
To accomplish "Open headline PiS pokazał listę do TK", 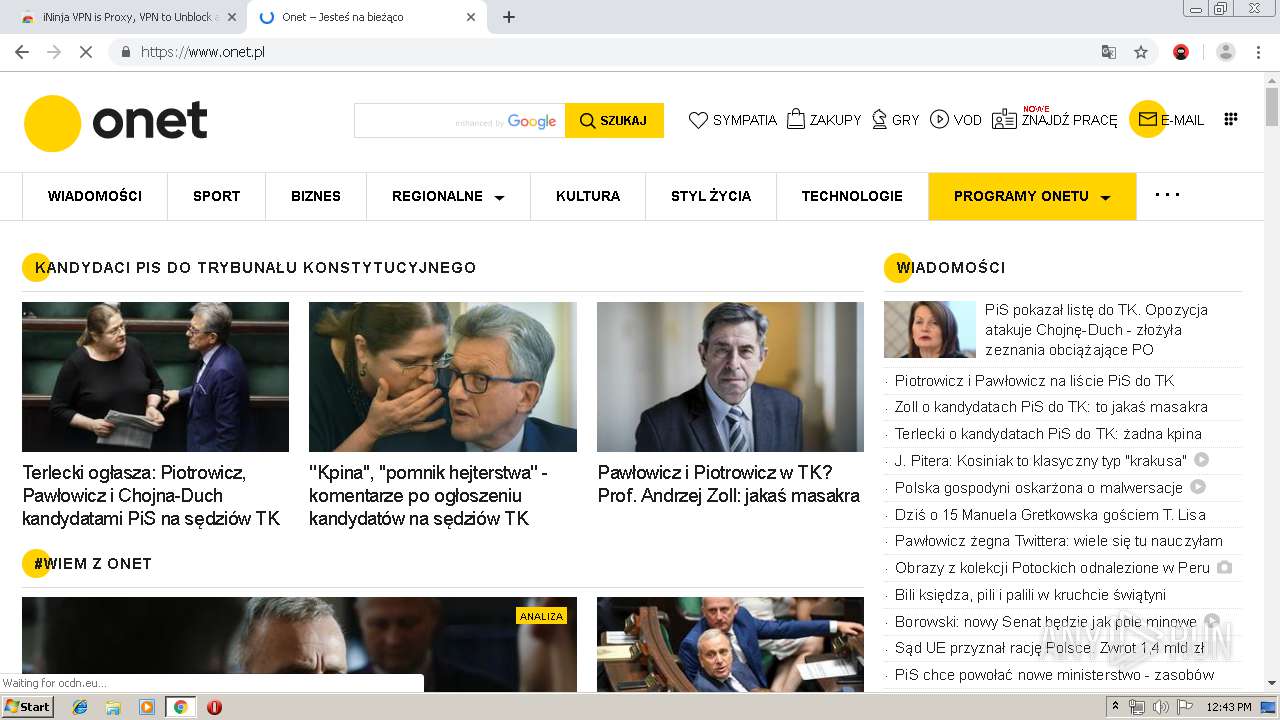I will (1097, 330).
